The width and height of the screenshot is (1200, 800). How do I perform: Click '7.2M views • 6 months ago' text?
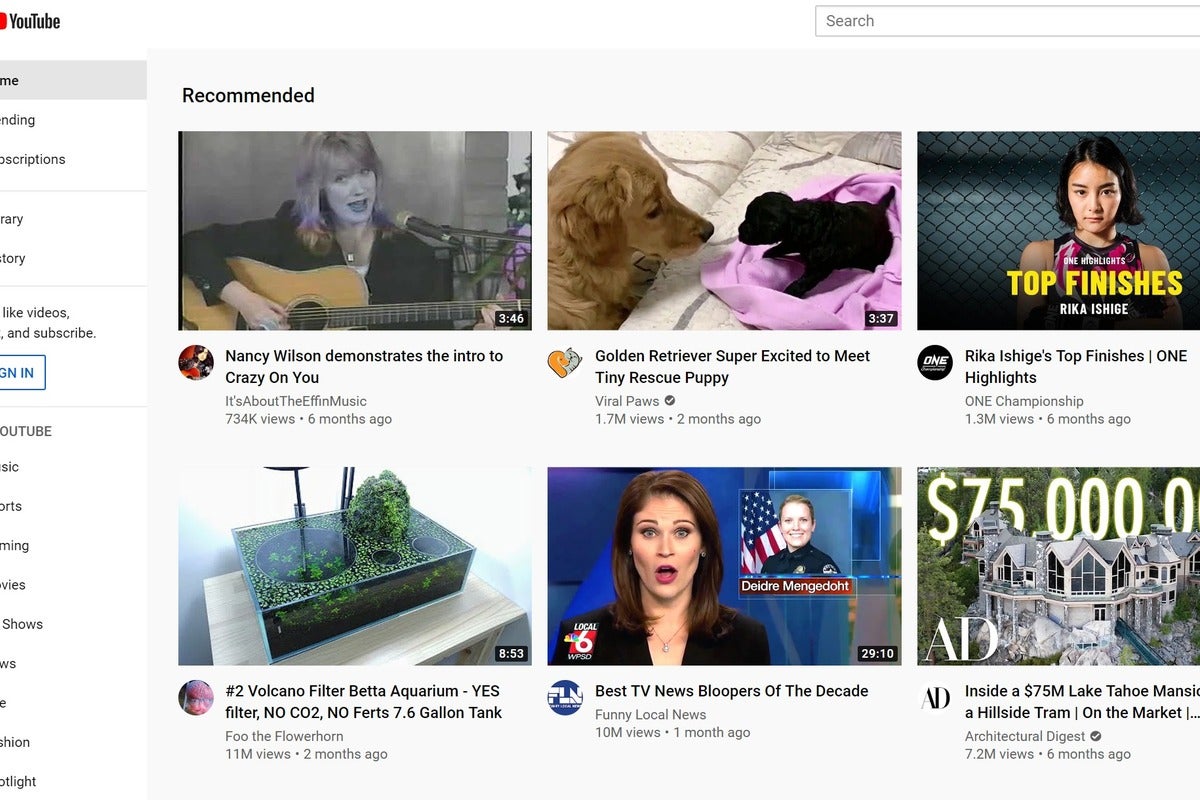tap(1048, 754)
